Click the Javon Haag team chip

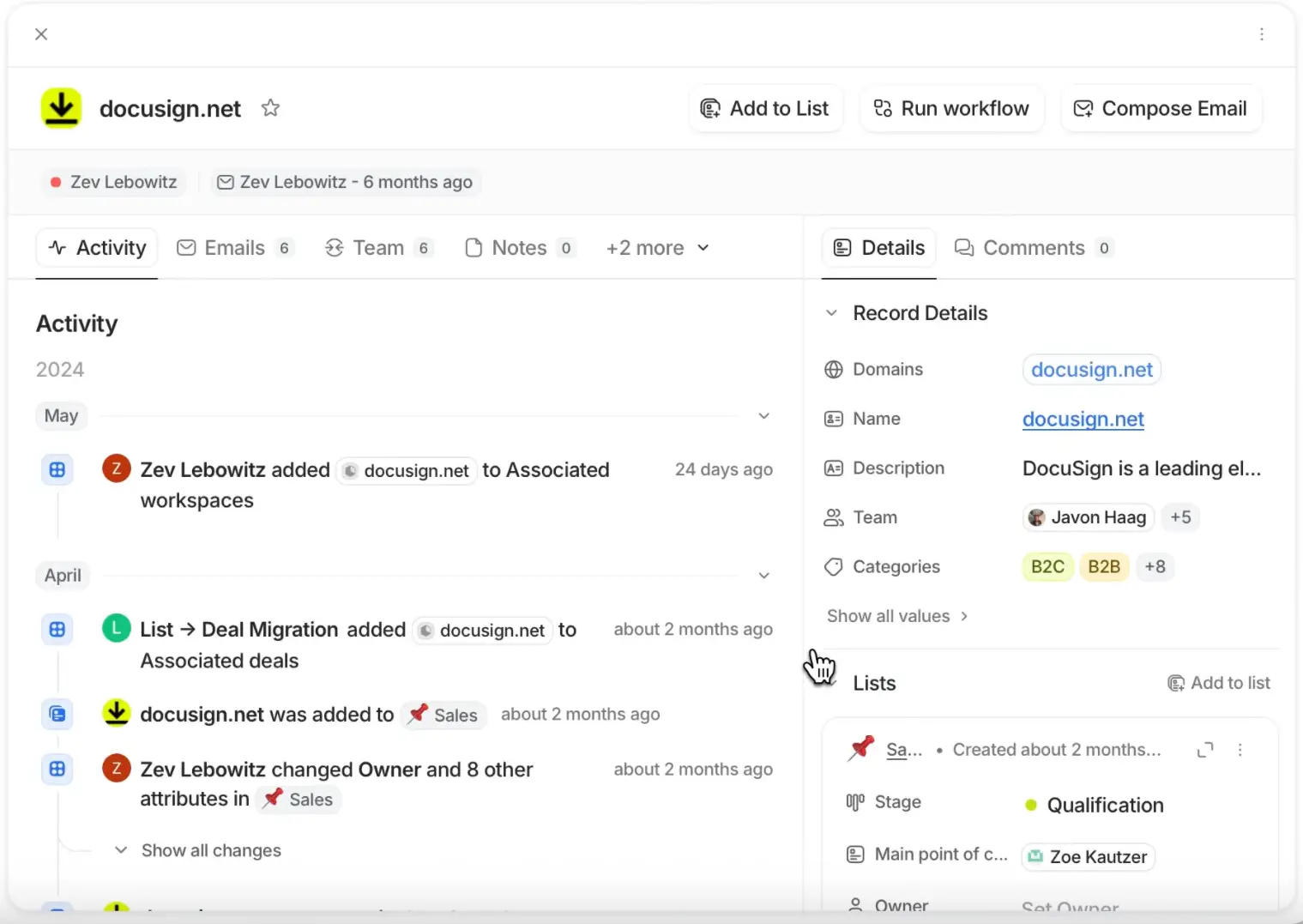point(1089,517)
